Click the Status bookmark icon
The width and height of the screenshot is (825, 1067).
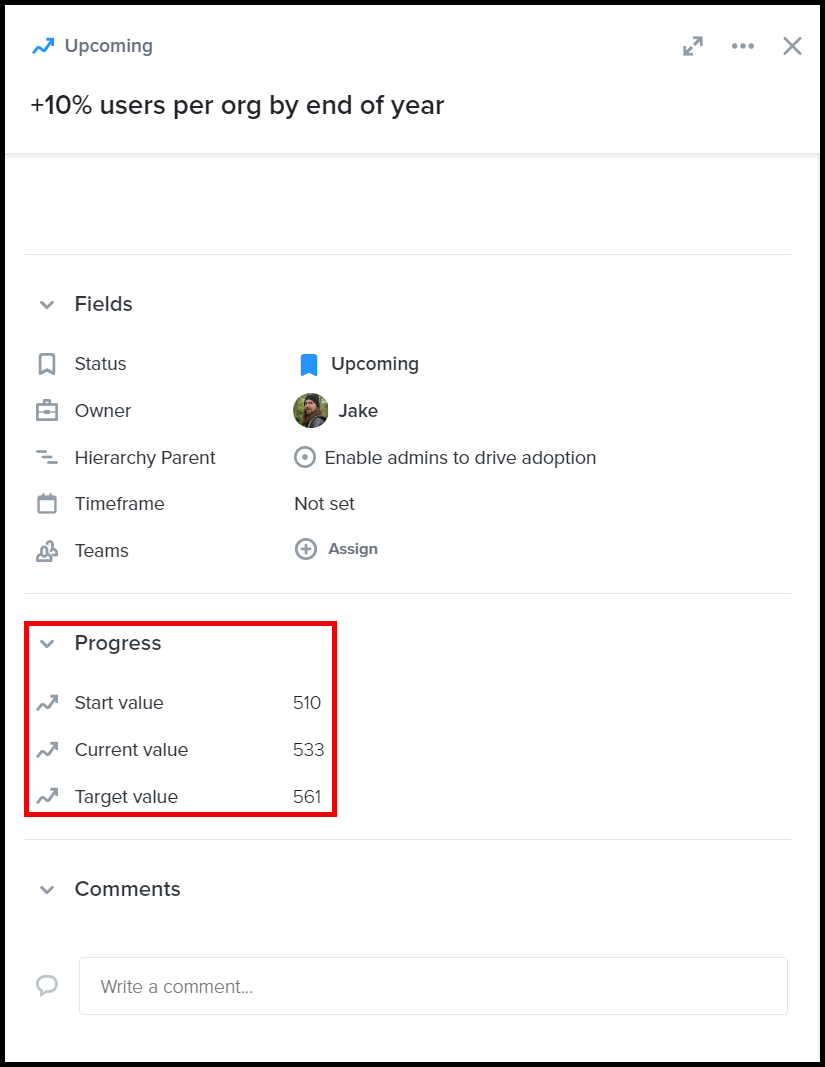point(47,364)
